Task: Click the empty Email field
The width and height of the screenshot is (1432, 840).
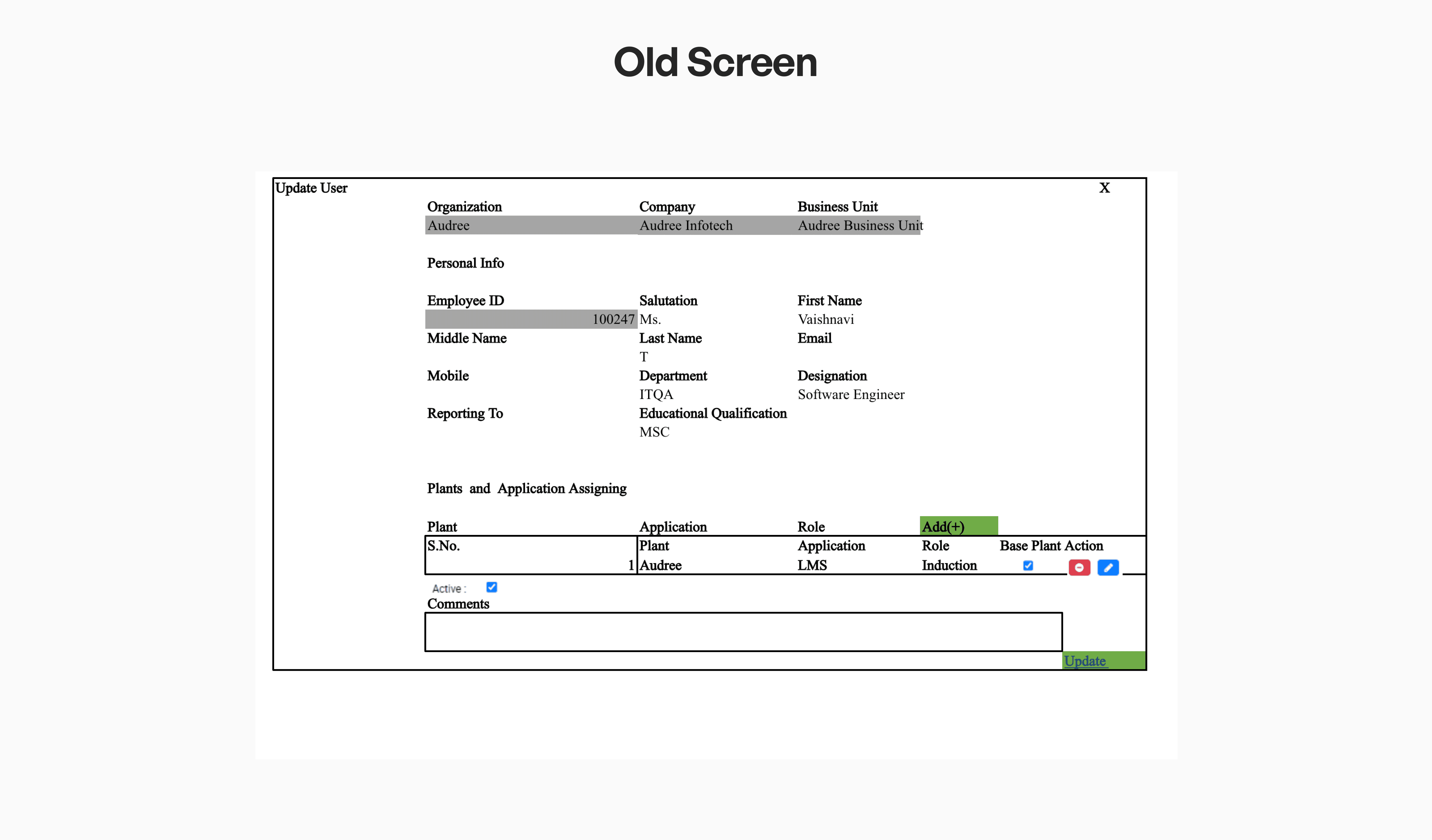Action: tap(852, 357)
